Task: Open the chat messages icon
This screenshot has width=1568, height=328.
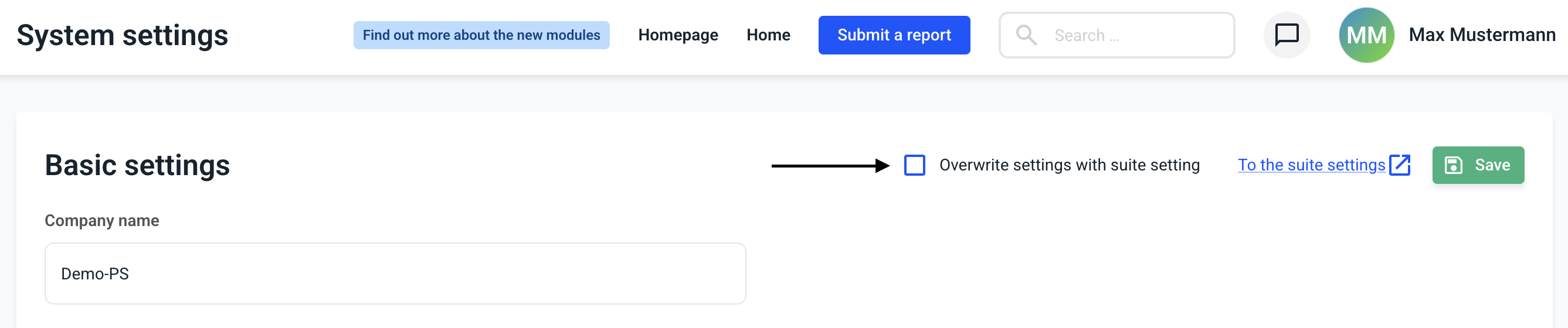Action: (1286, 35)
